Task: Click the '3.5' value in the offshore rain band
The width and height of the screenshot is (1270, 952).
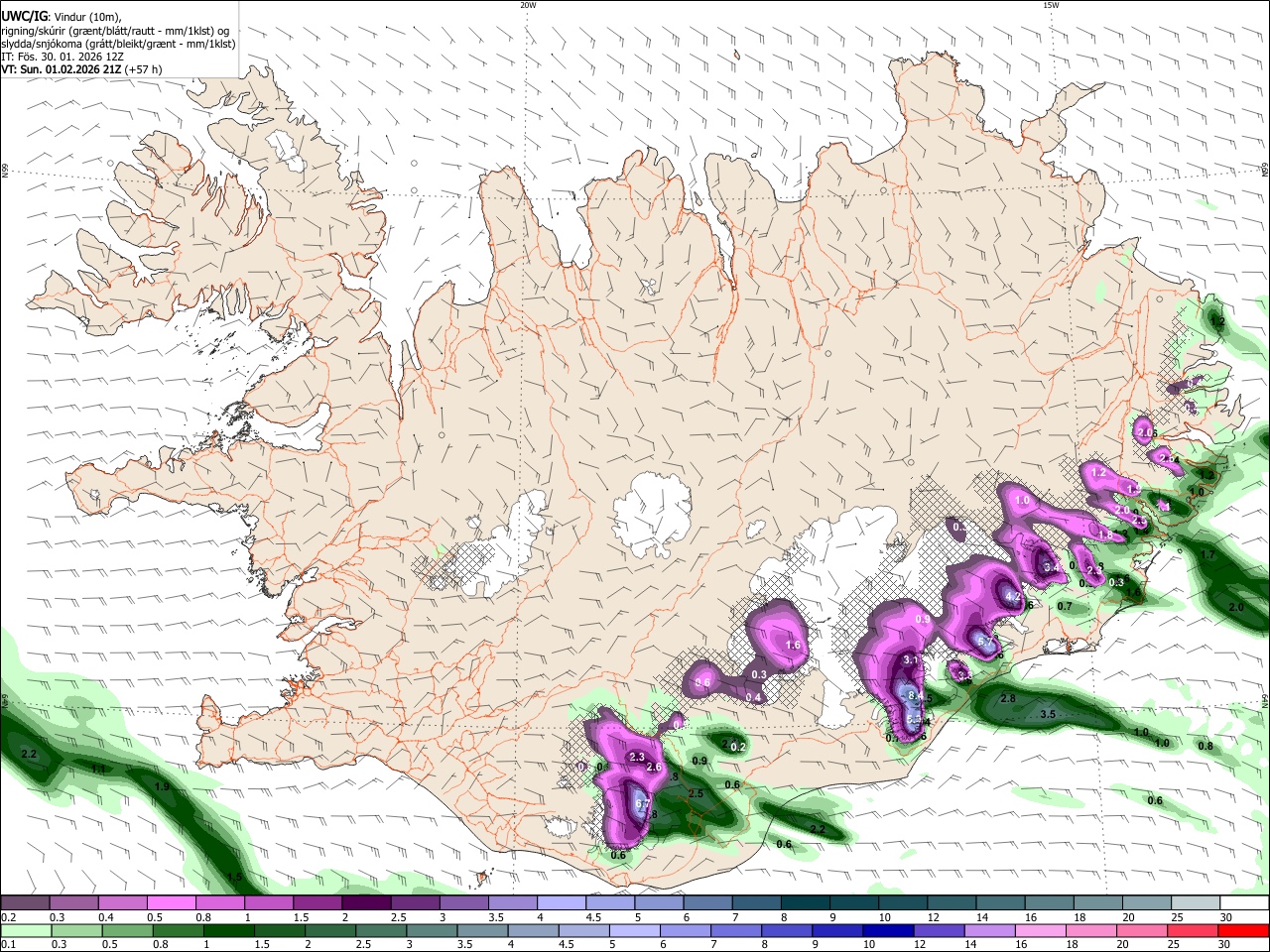Action: (1047, 715)
